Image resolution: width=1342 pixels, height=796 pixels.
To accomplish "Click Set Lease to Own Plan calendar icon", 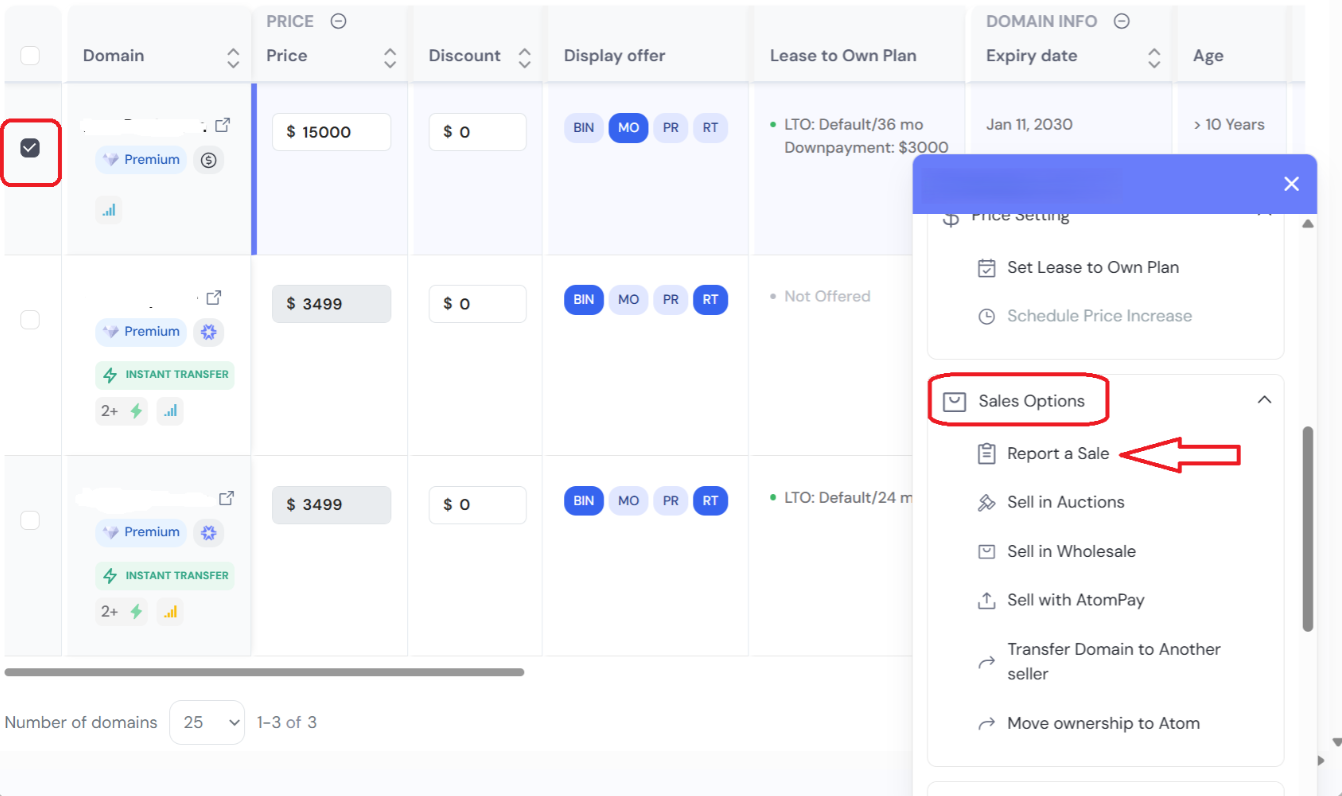I will [x=987, y=268].
